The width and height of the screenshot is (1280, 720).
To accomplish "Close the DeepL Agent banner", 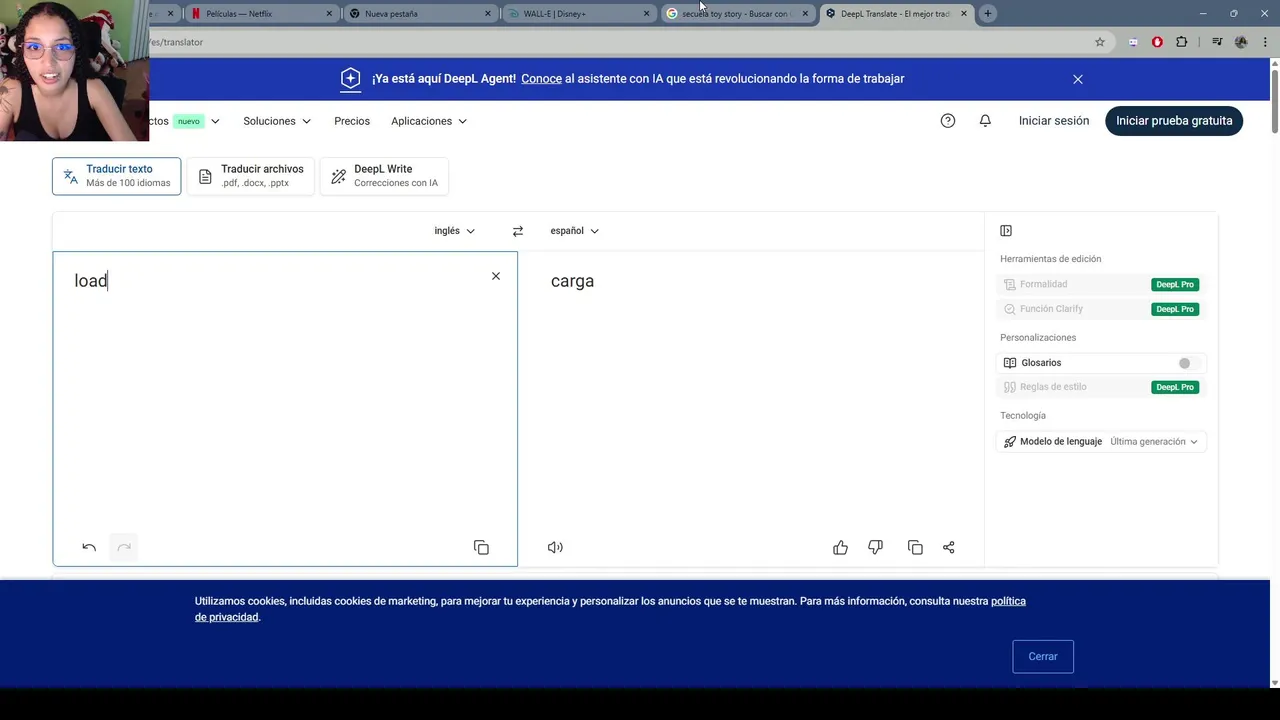I will point(1078,79).
